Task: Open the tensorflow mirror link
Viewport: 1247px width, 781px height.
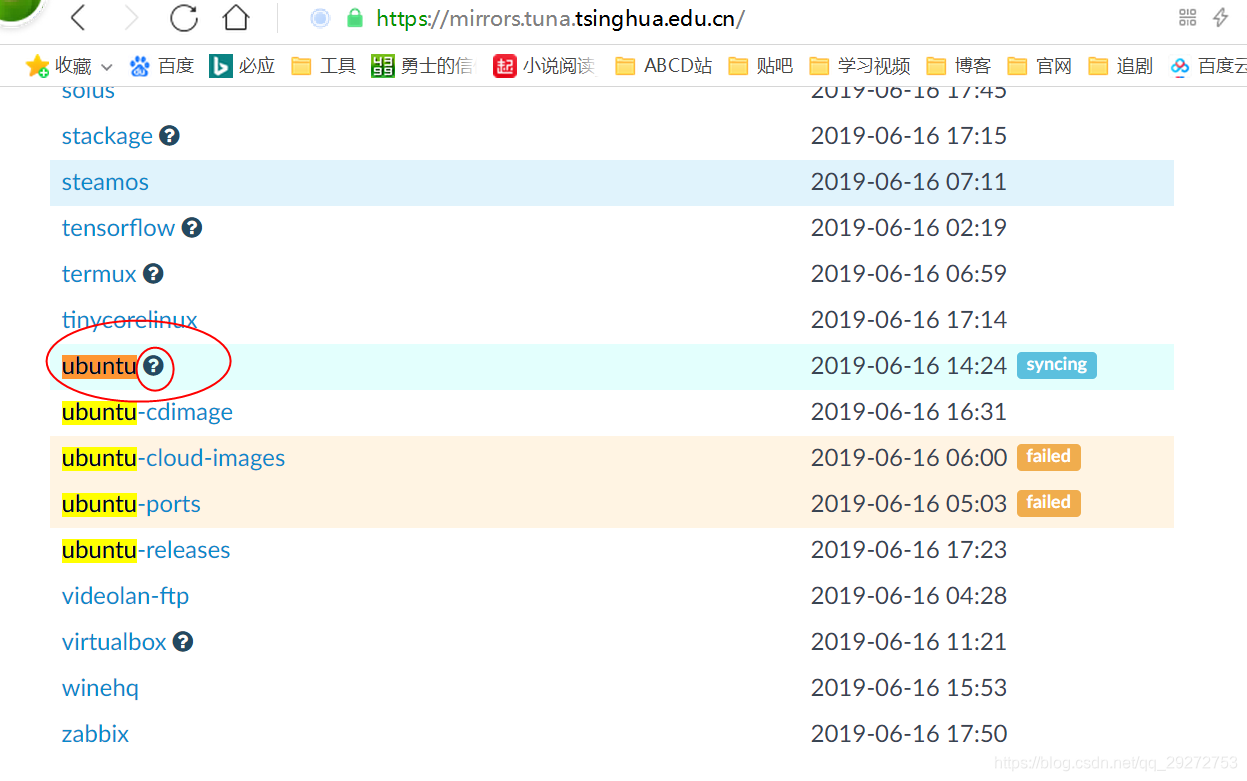Action: pyautogui.click(x=118, y=228)
